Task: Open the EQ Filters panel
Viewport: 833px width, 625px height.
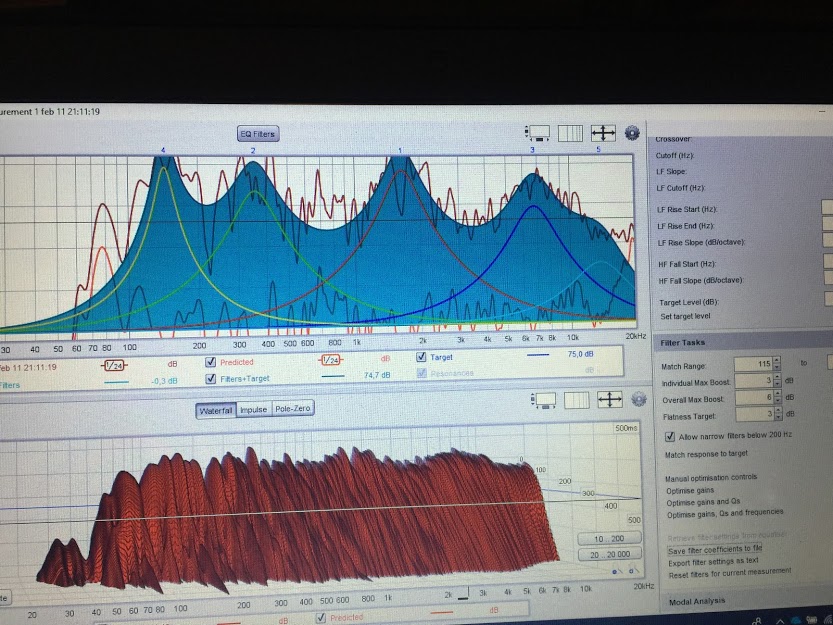Action: 258,134
